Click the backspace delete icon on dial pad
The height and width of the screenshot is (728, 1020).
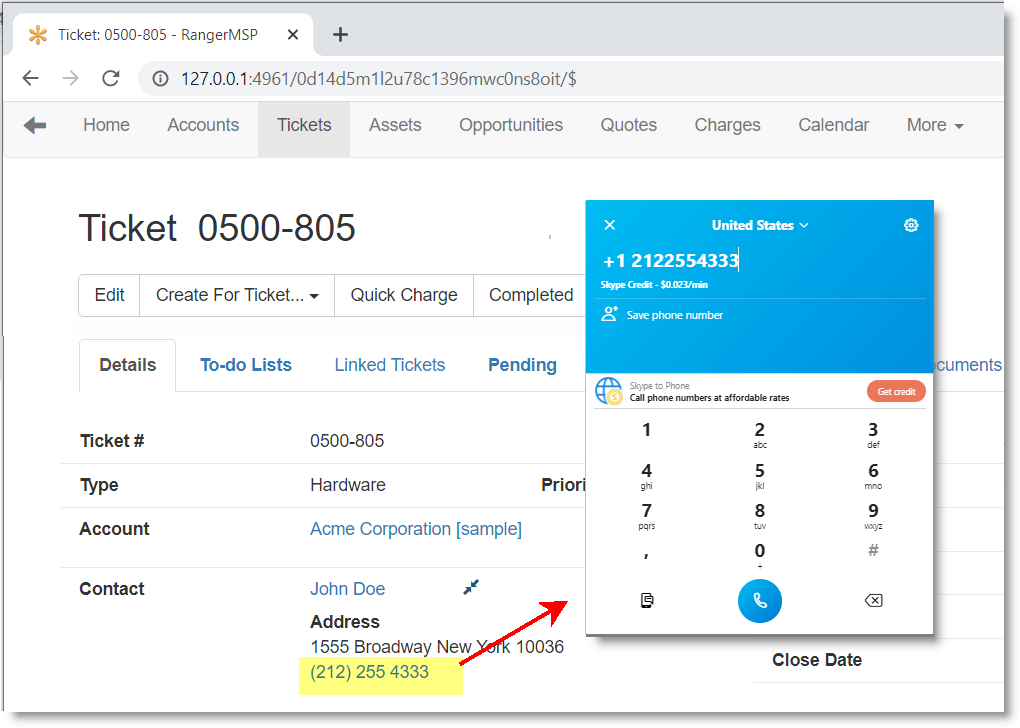[872, 600]
